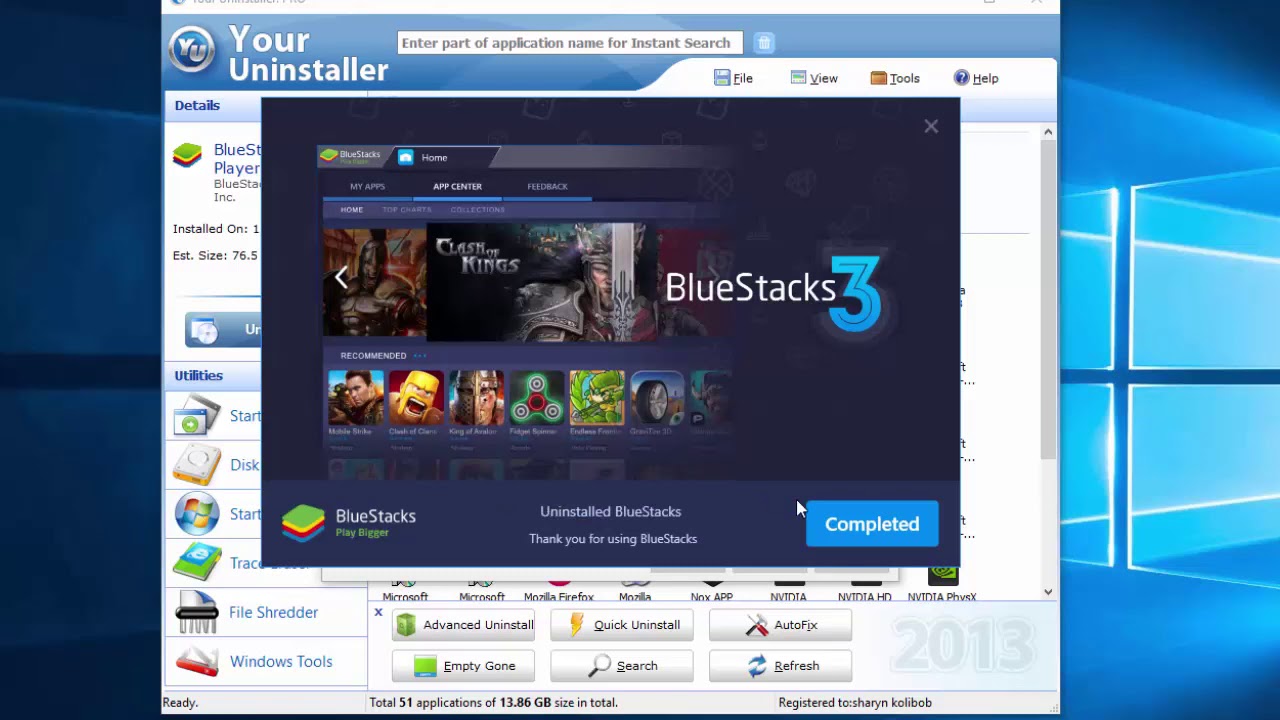
Task: Click the Windows Start Menu orb icon
Action: click(197, 514)
